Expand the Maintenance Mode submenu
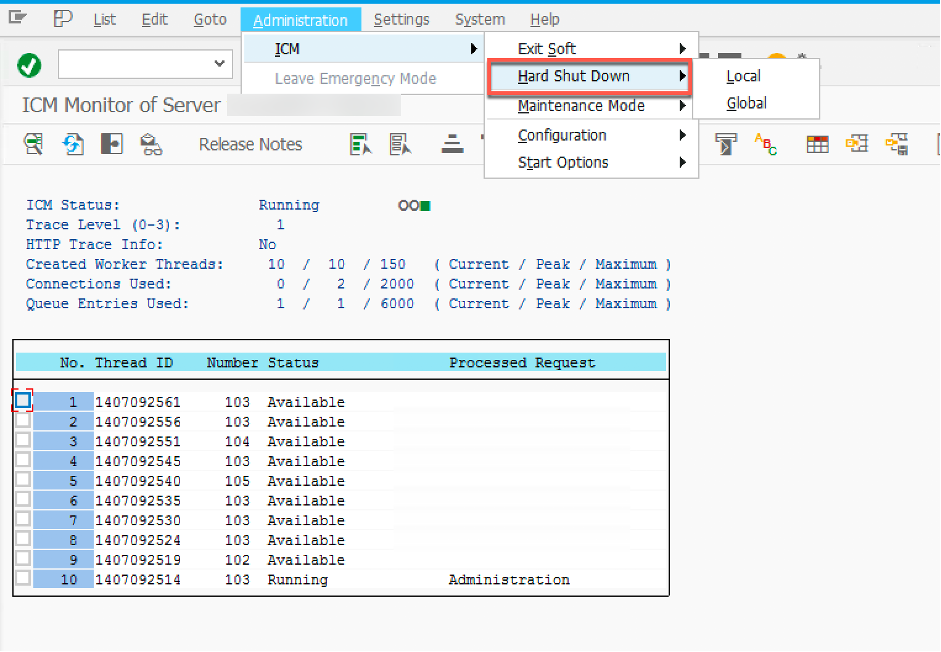Image resolution: width=941 pixels, height=652 pixels. [591, 106]
